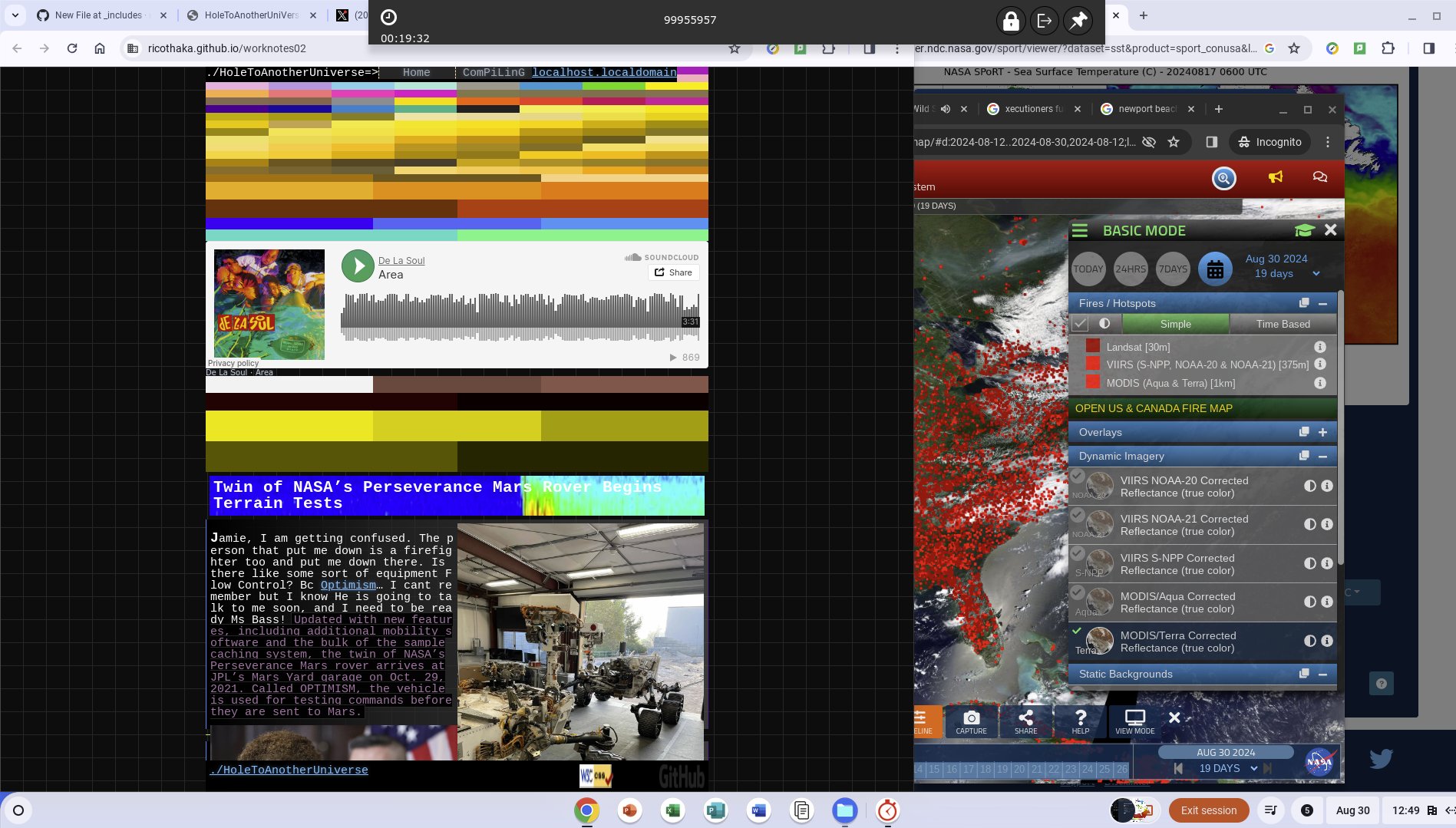Switch fires display to Time Based
This screenshot has height=828, width=1456.
(x=1283, y=324)
